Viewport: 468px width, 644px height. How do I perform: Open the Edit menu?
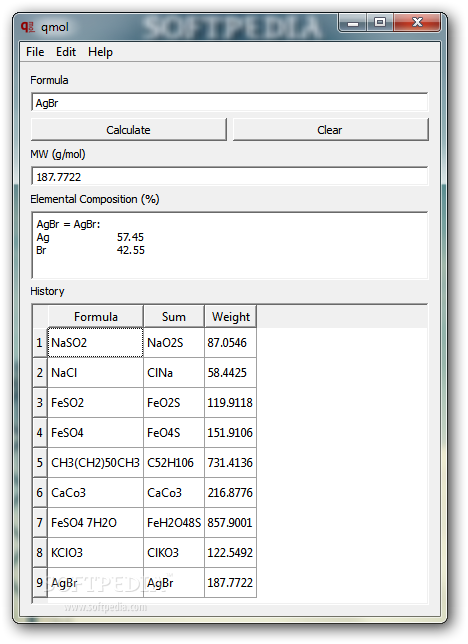[66, 52]
